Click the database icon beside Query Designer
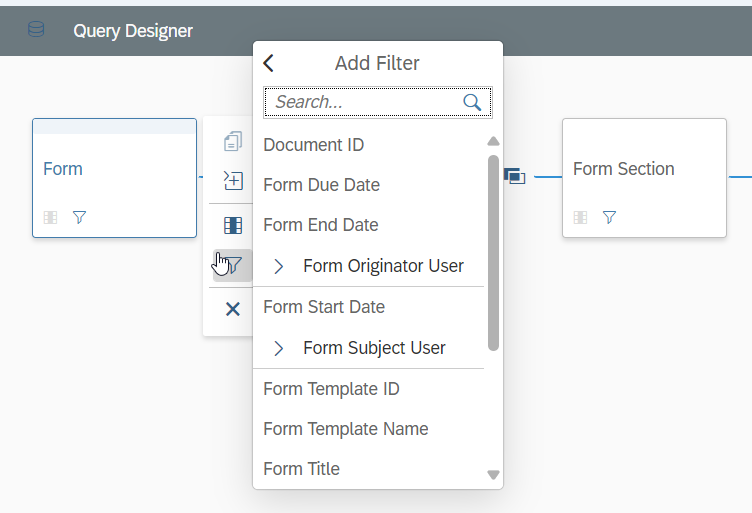Screen dimensions: 752x513 tap(36, 30)
